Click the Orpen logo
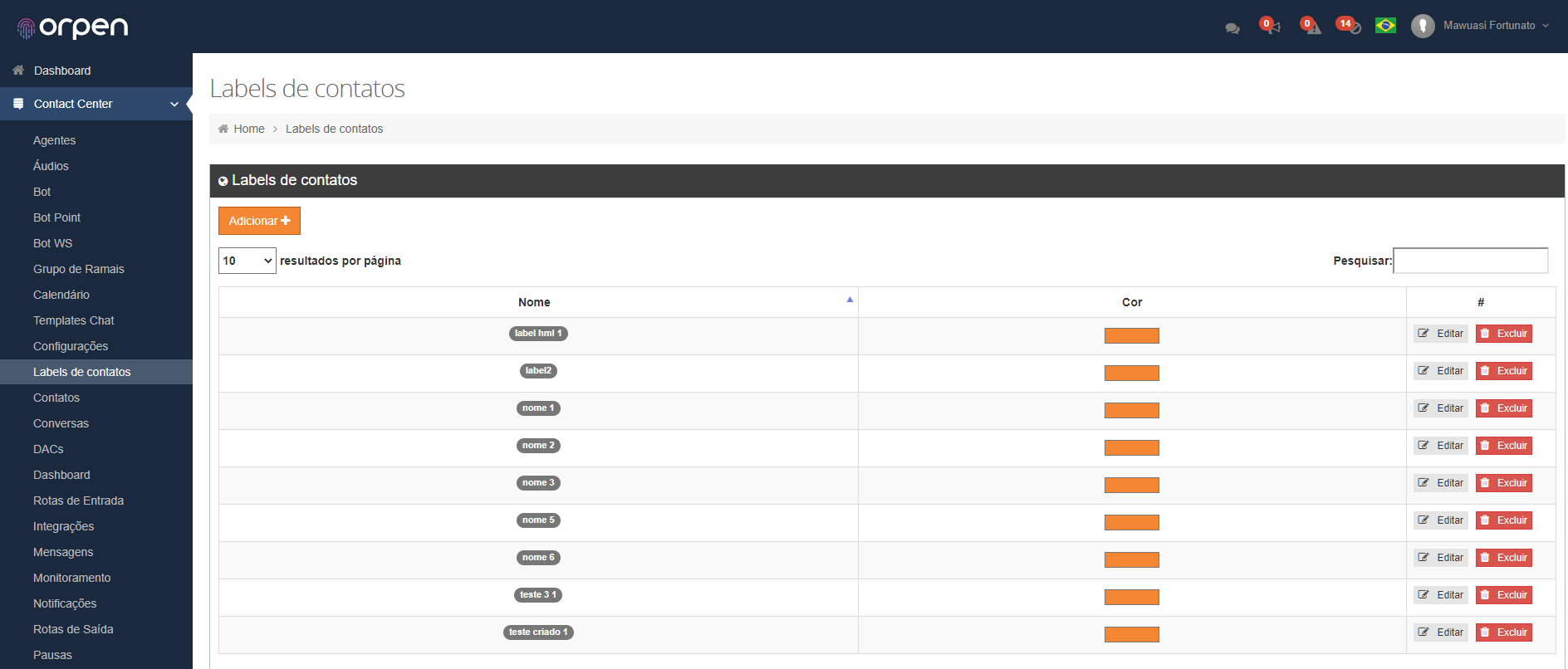Viewport: 1568px width, 669px height. tap(72, 28)
